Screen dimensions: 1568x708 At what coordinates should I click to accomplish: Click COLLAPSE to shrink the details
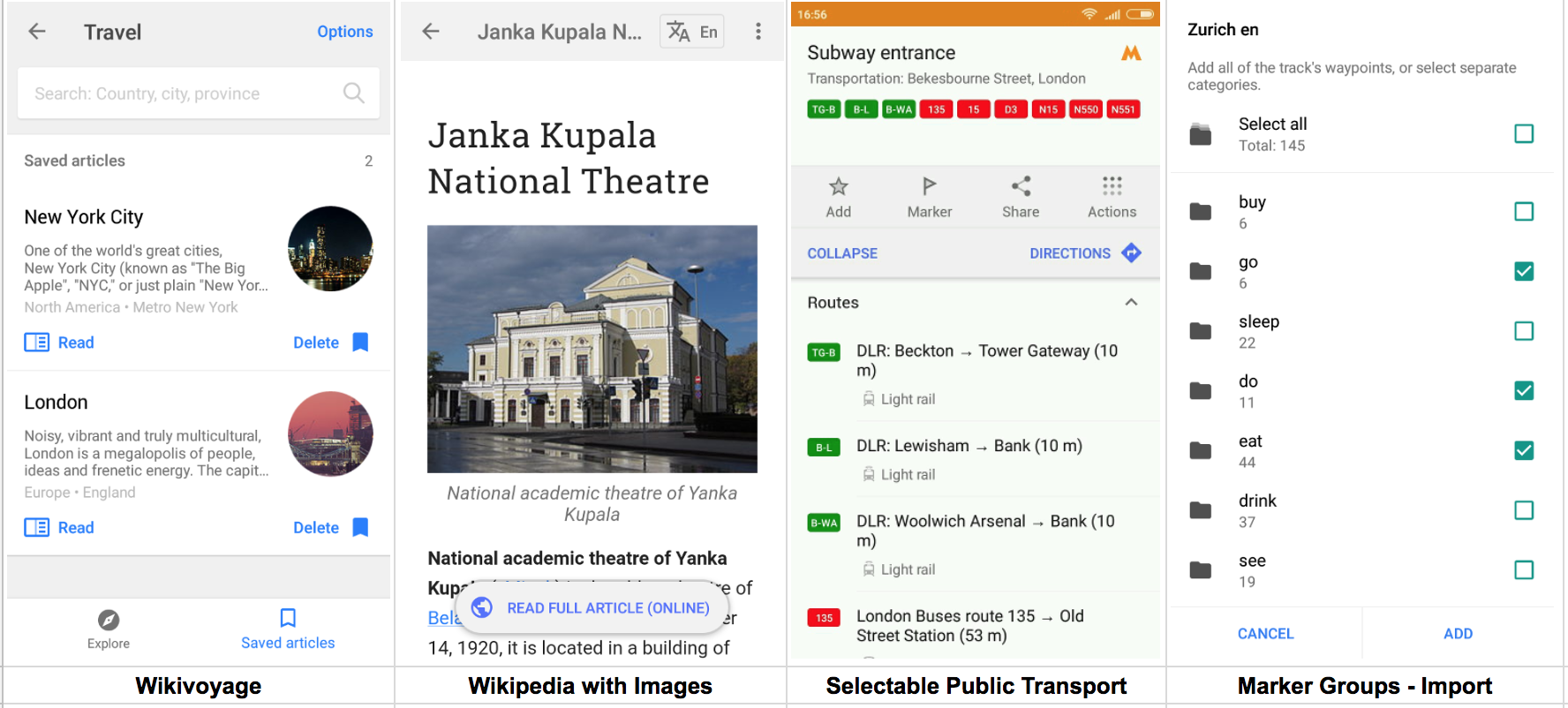[x=842, y=253]
